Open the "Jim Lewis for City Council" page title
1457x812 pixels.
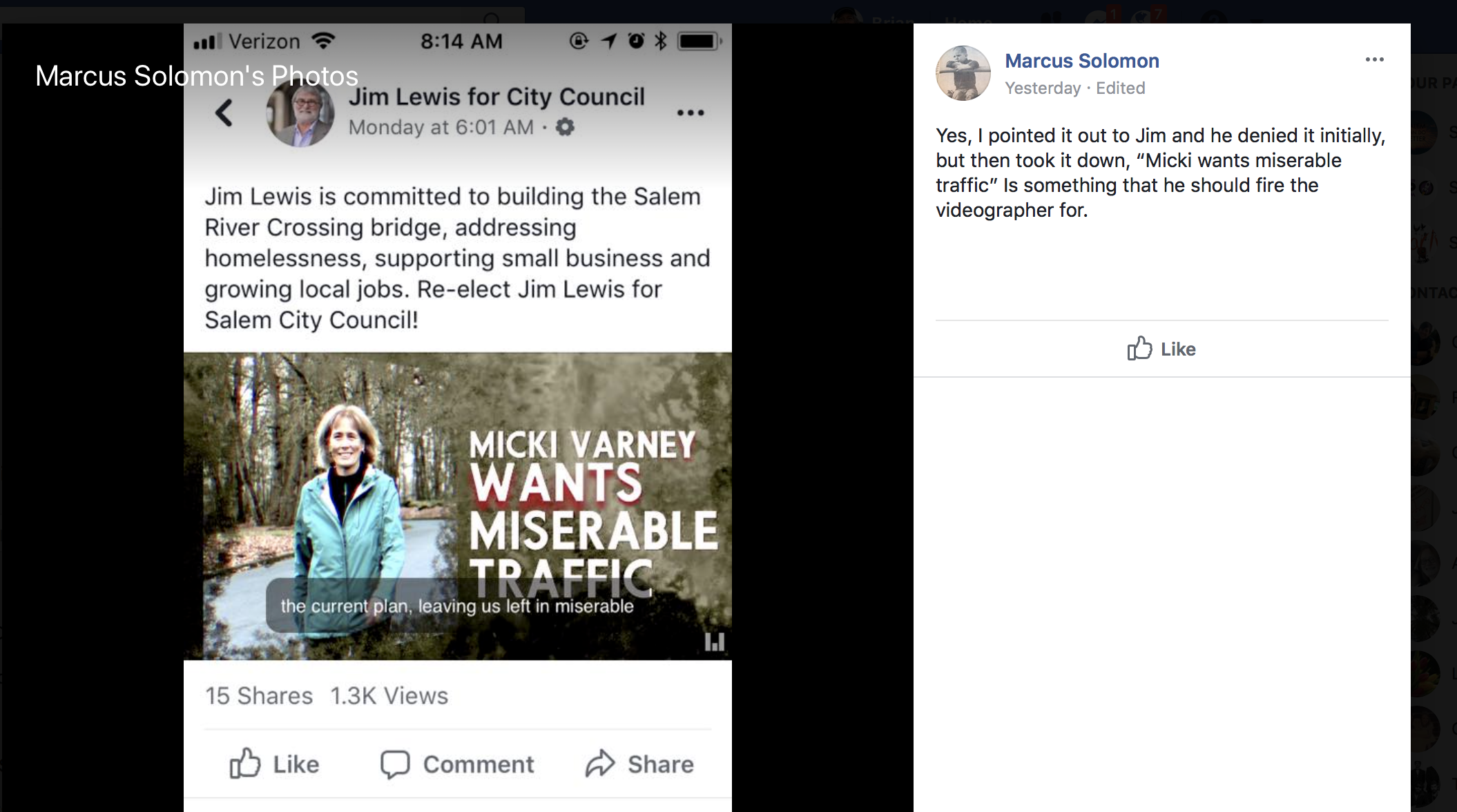point(496,97)
